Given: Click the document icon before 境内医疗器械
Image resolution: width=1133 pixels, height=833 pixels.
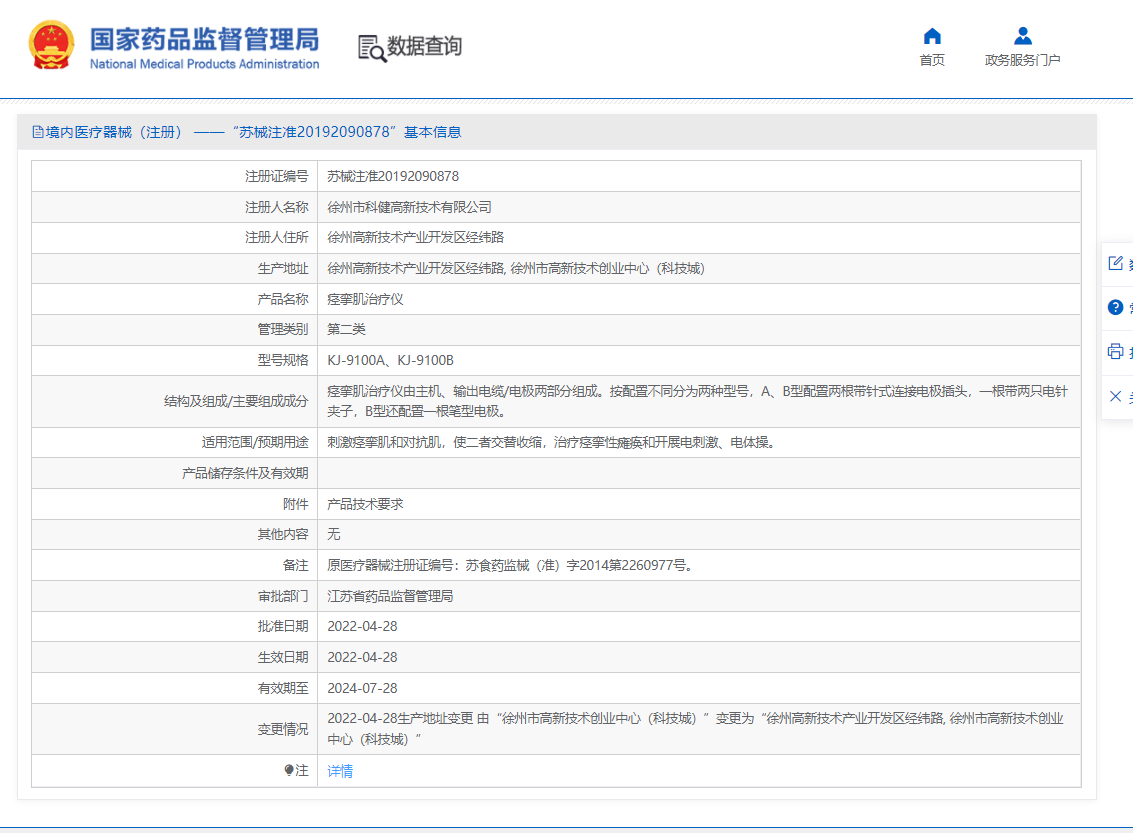Looking at the screenshot, I should point(38,132).
